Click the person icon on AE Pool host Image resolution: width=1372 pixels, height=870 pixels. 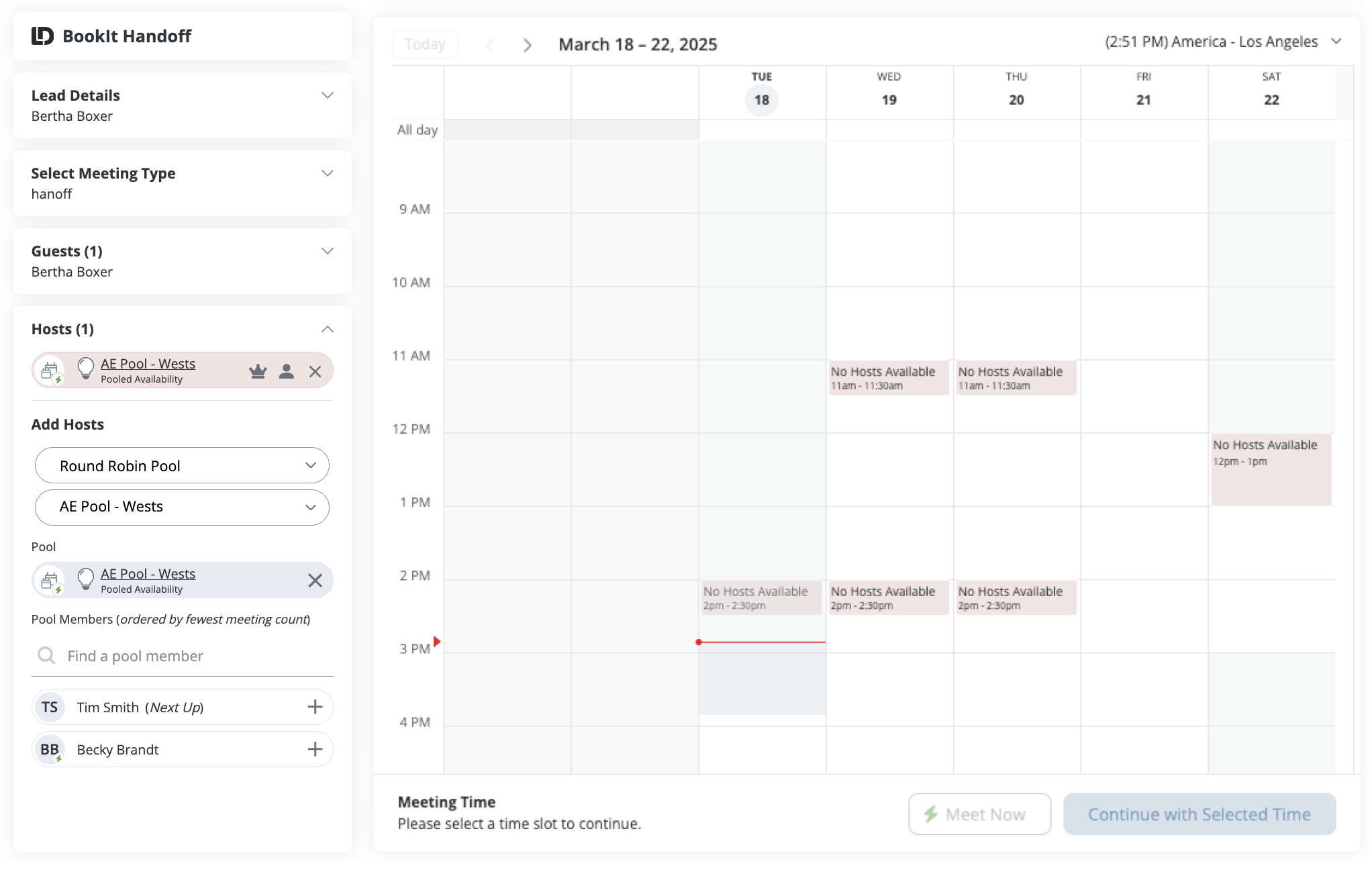pyautogui.click(x=287, y=371)
